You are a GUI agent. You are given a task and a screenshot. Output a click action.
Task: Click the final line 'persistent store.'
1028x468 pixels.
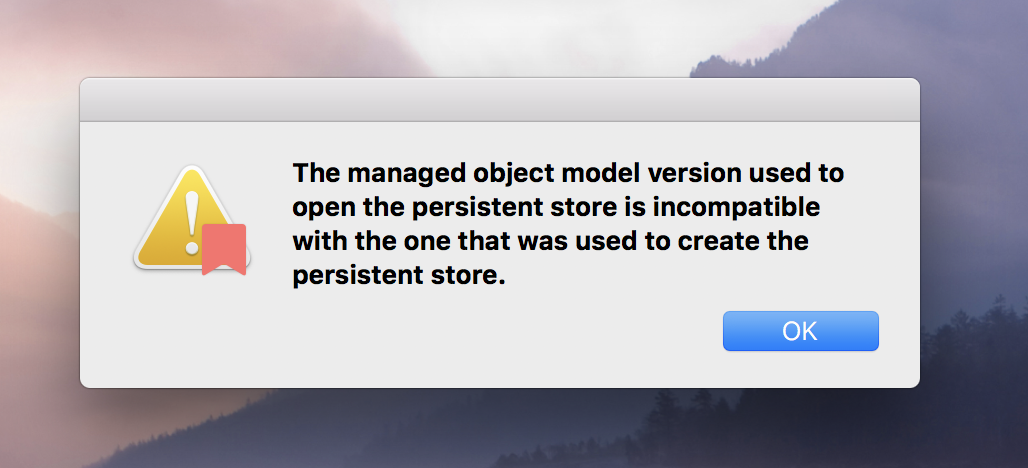pos(399,276)
